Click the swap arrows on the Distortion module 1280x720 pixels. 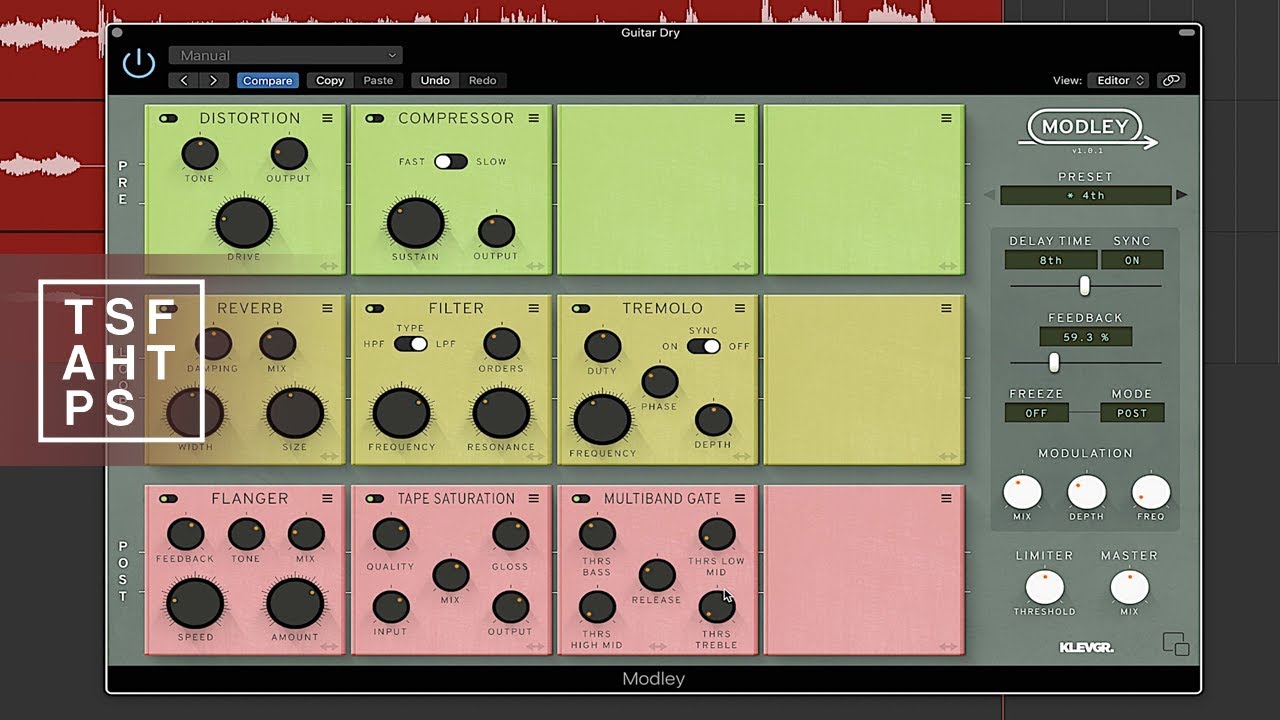(330, 266)
